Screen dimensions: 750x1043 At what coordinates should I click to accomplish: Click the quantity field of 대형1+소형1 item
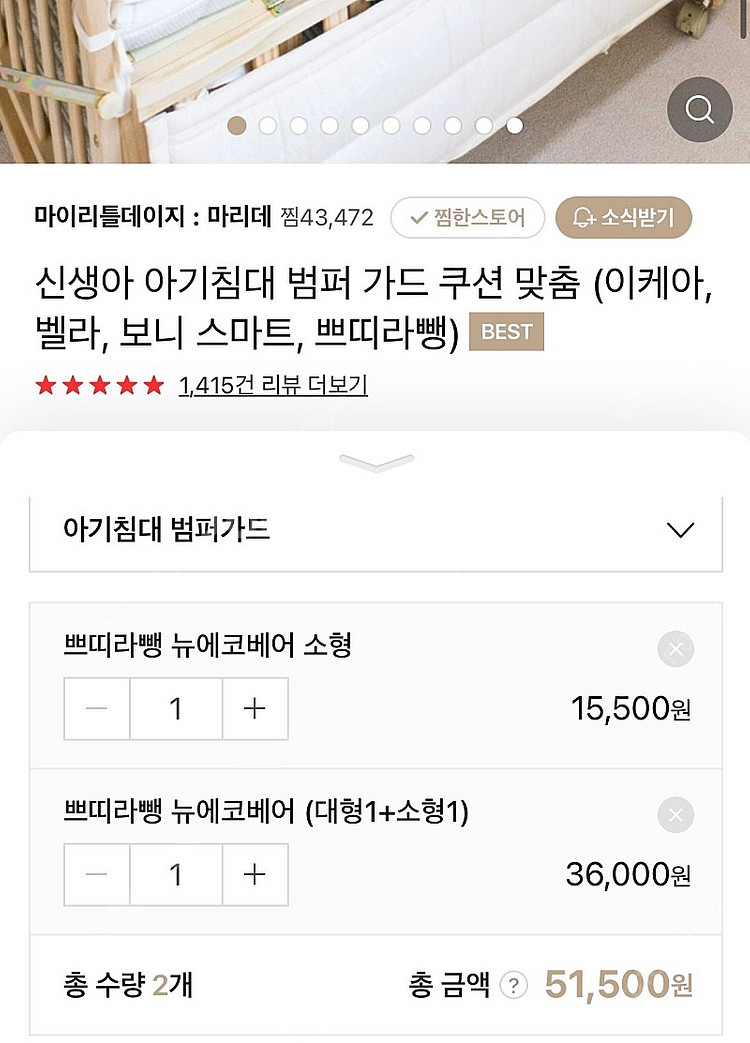point(176,875)
